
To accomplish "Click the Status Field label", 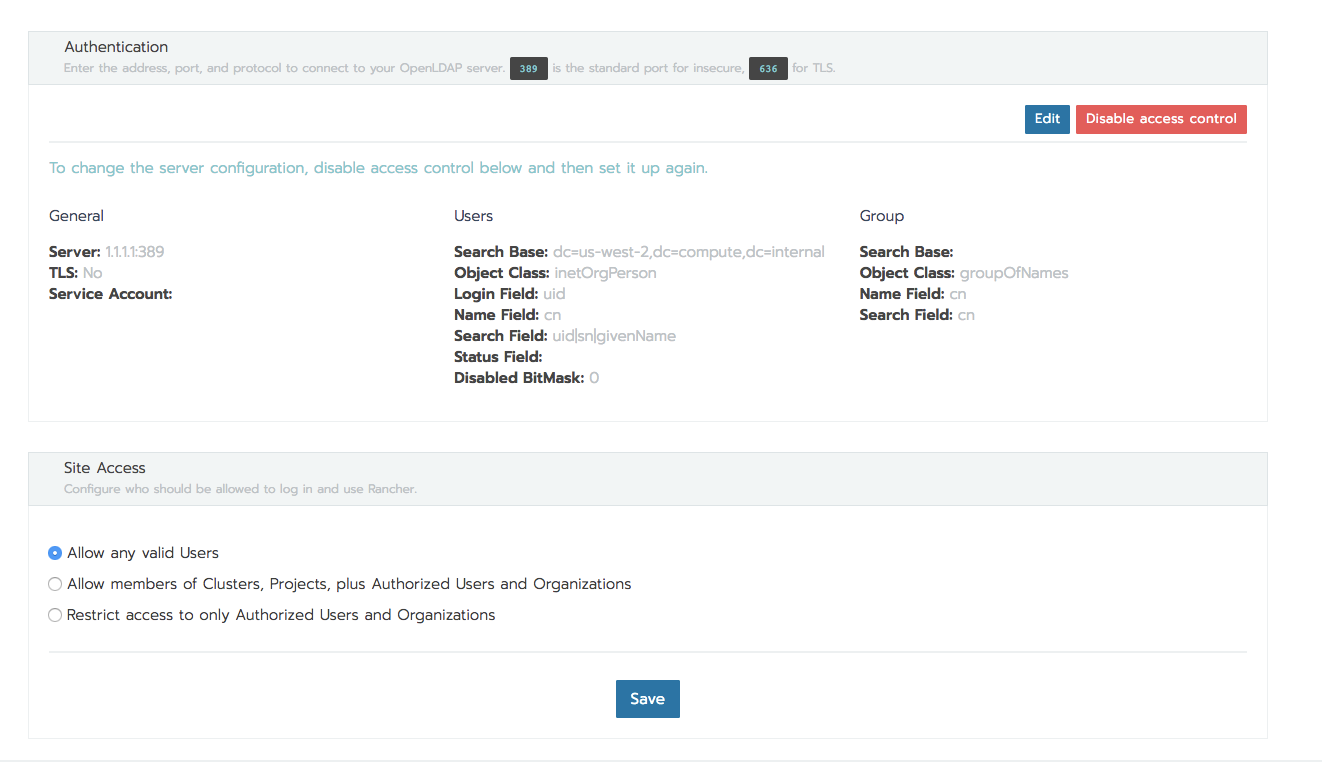I will [x=498, y=357].
